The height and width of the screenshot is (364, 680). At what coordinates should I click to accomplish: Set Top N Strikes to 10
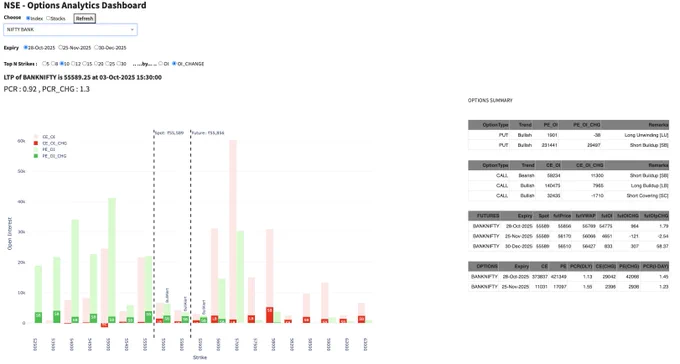tap(62, 63)
